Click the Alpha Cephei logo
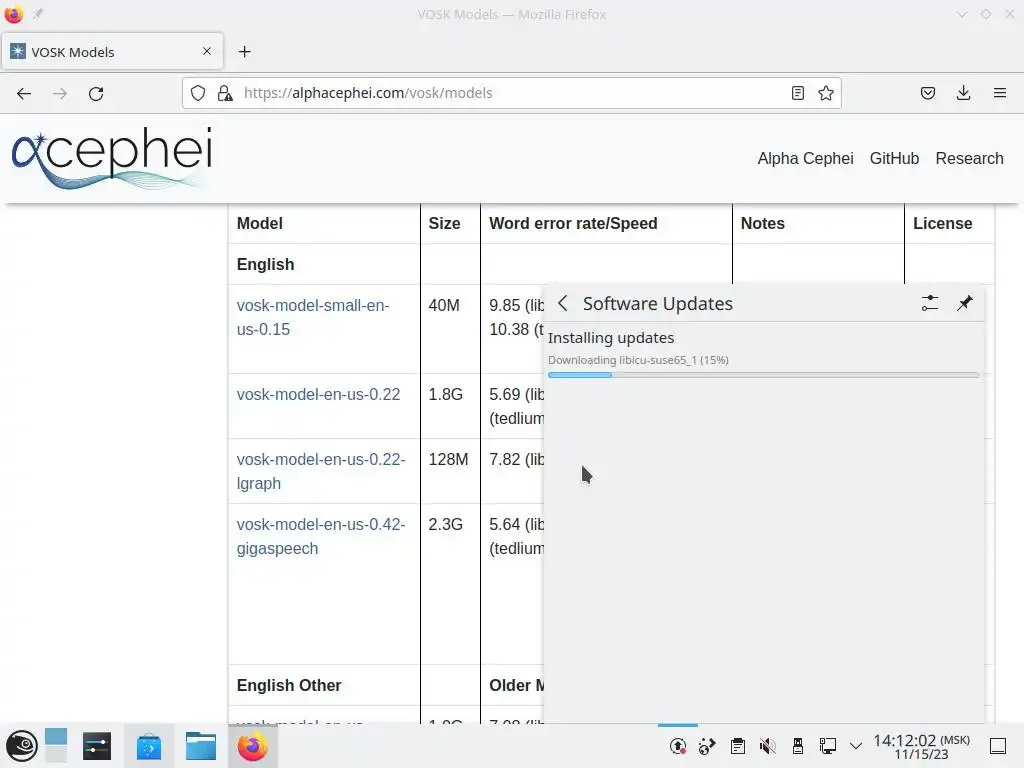The height and width of the screenshot is (768, 1024). pyautogui.click(x=112, y=159)
